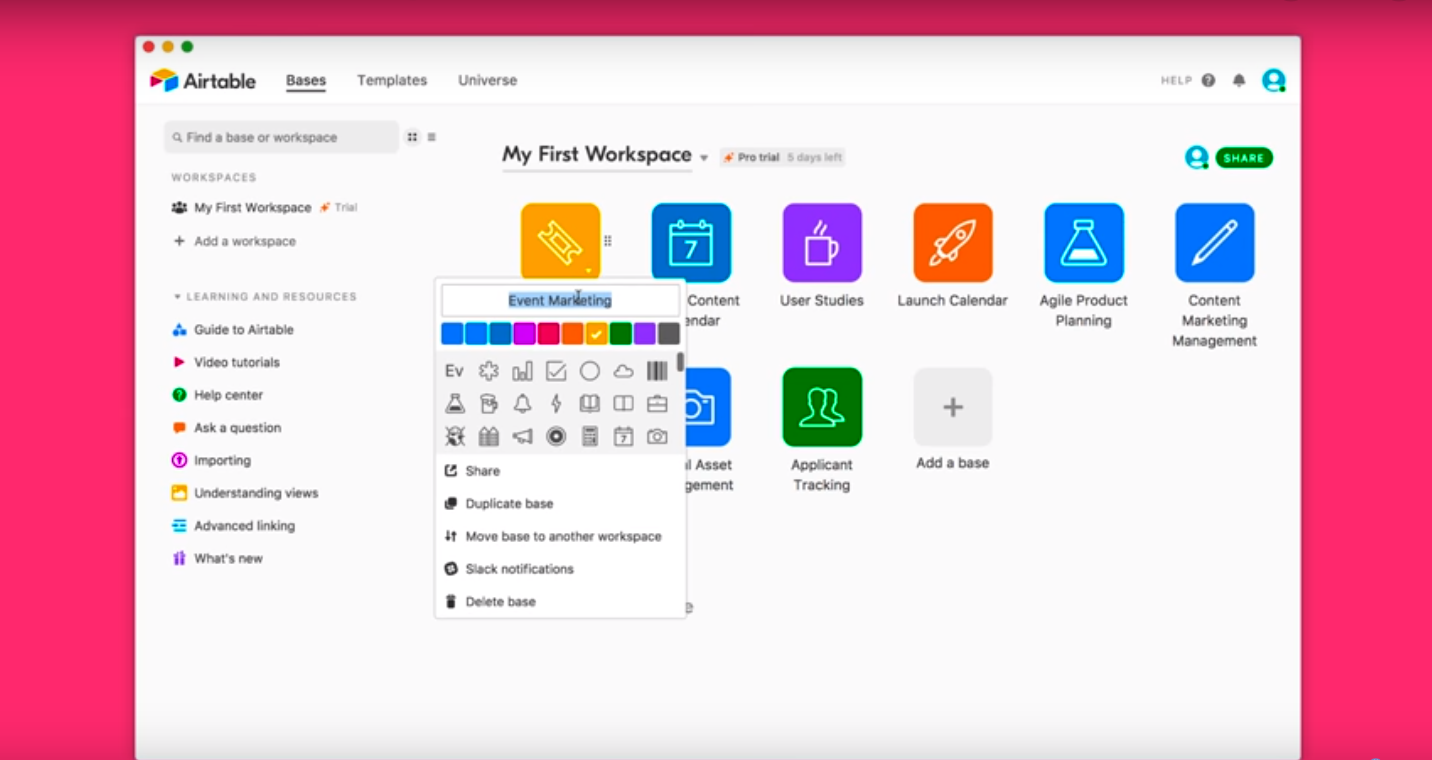Choose the megaphone icon in picker

tap(522, 437)
